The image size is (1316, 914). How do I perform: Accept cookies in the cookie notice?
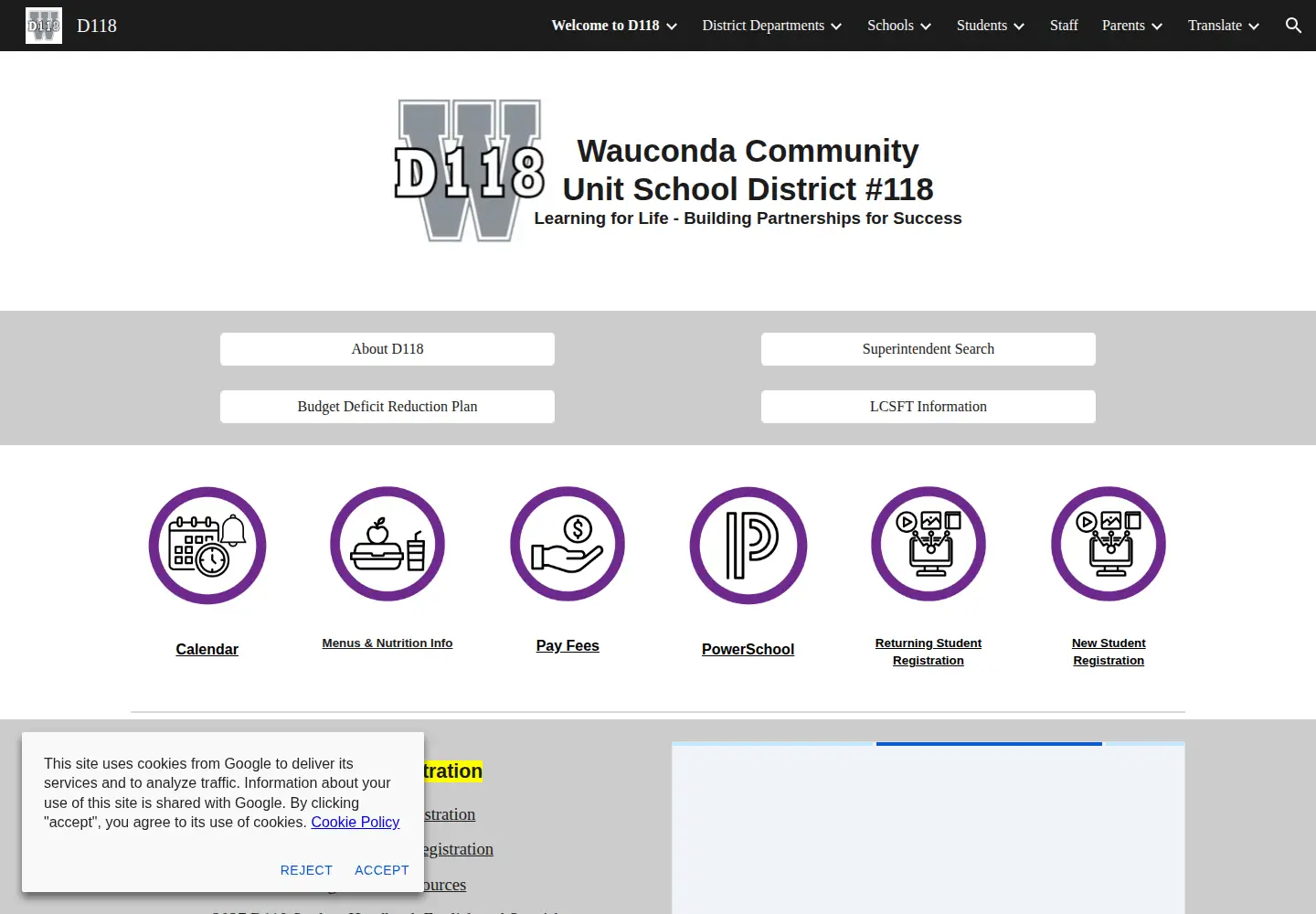382,870
